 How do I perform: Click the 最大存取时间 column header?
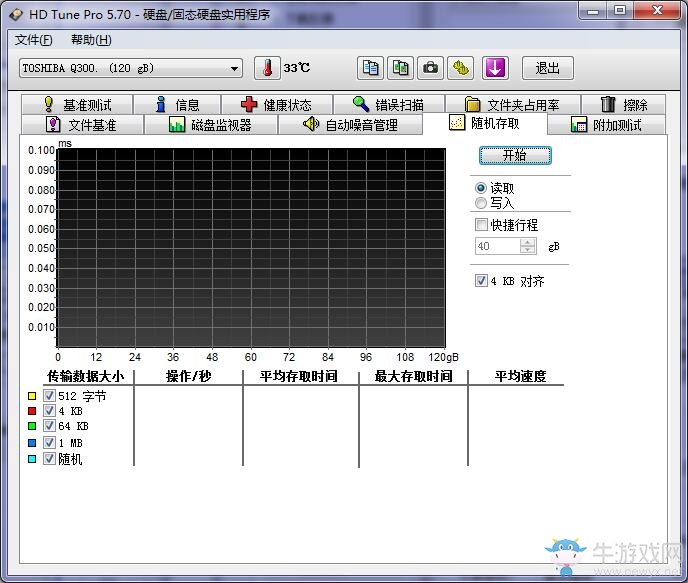[x=413, y=376]
